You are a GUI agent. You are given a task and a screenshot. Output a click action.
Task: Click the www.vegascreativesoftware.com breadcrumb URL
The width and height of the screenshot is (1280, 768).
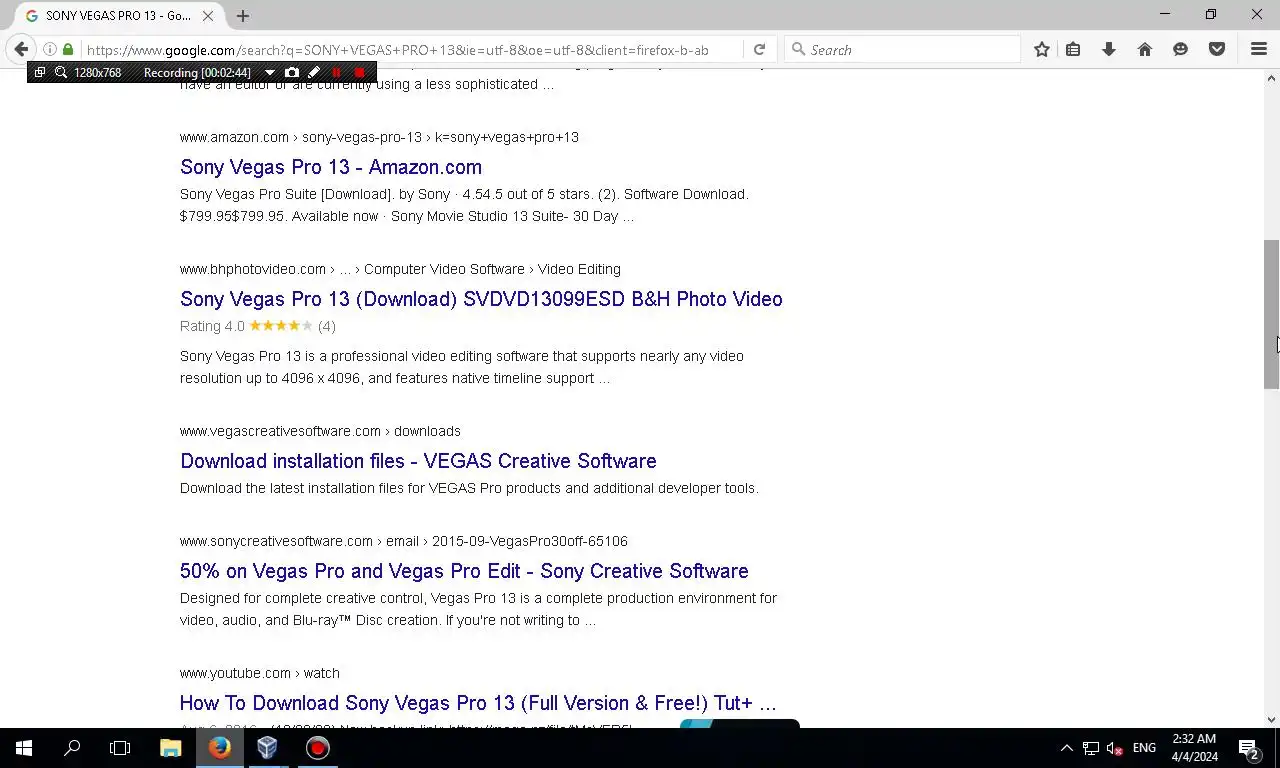(320, 431)
